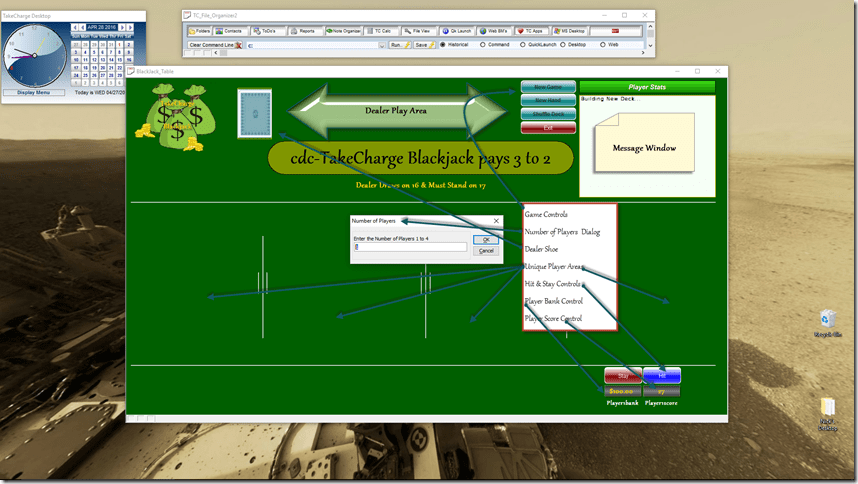Click the Run button
858x484 pixels.
pos(400,45)
